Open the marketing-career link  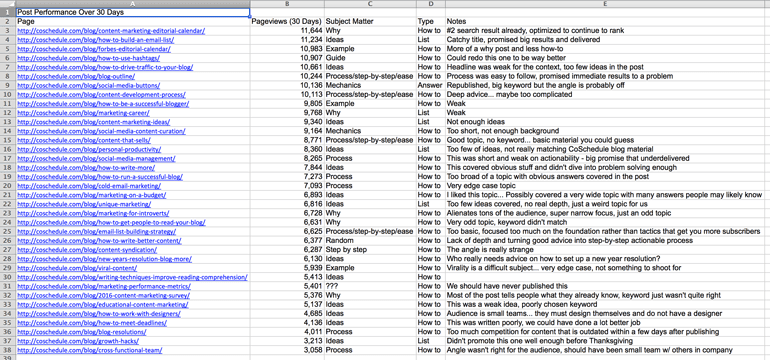click(x=83, y=112)
